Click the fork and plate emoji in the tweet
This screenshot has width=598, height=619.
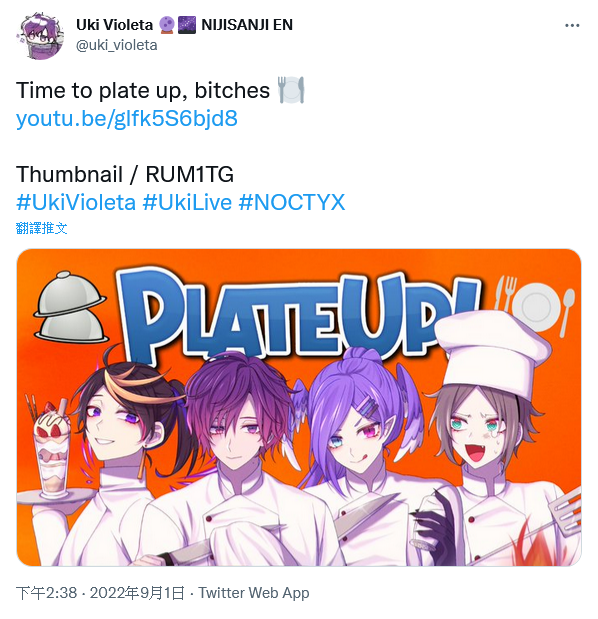tap(291, 90)
